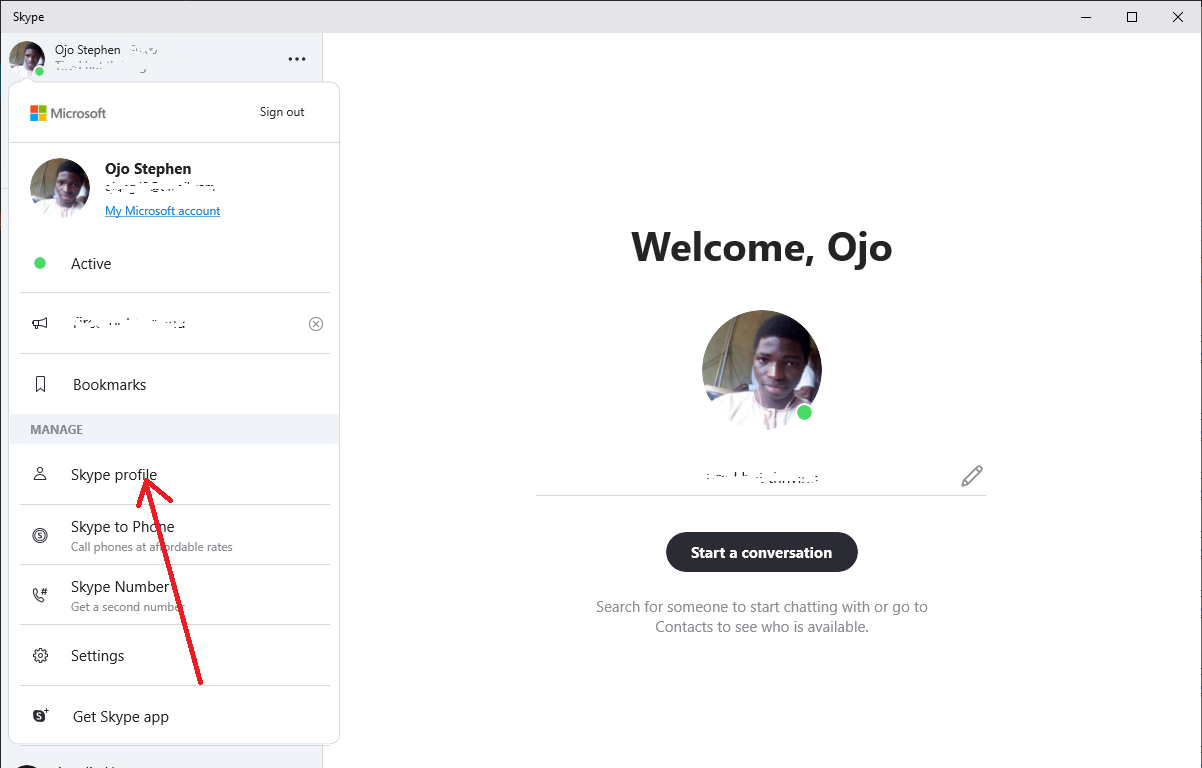Click "Call phones at affordable rates" text
This screenshot has width=1202, height=768.
coord(152,547)
